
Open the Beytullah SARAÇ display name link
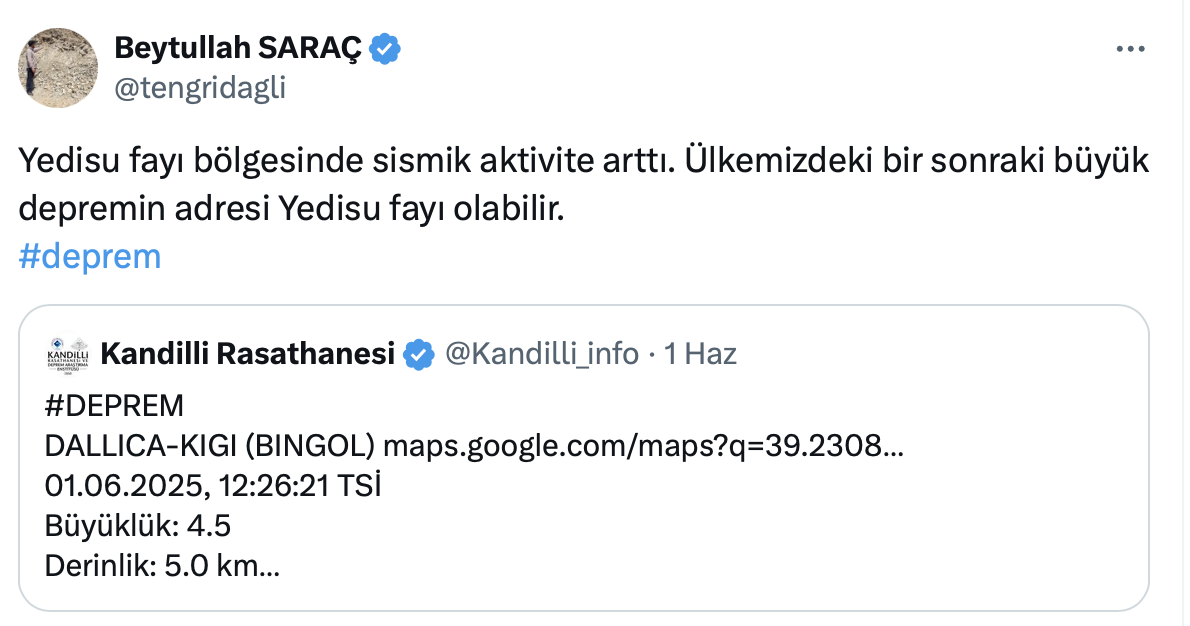click(x=238, y=47)
